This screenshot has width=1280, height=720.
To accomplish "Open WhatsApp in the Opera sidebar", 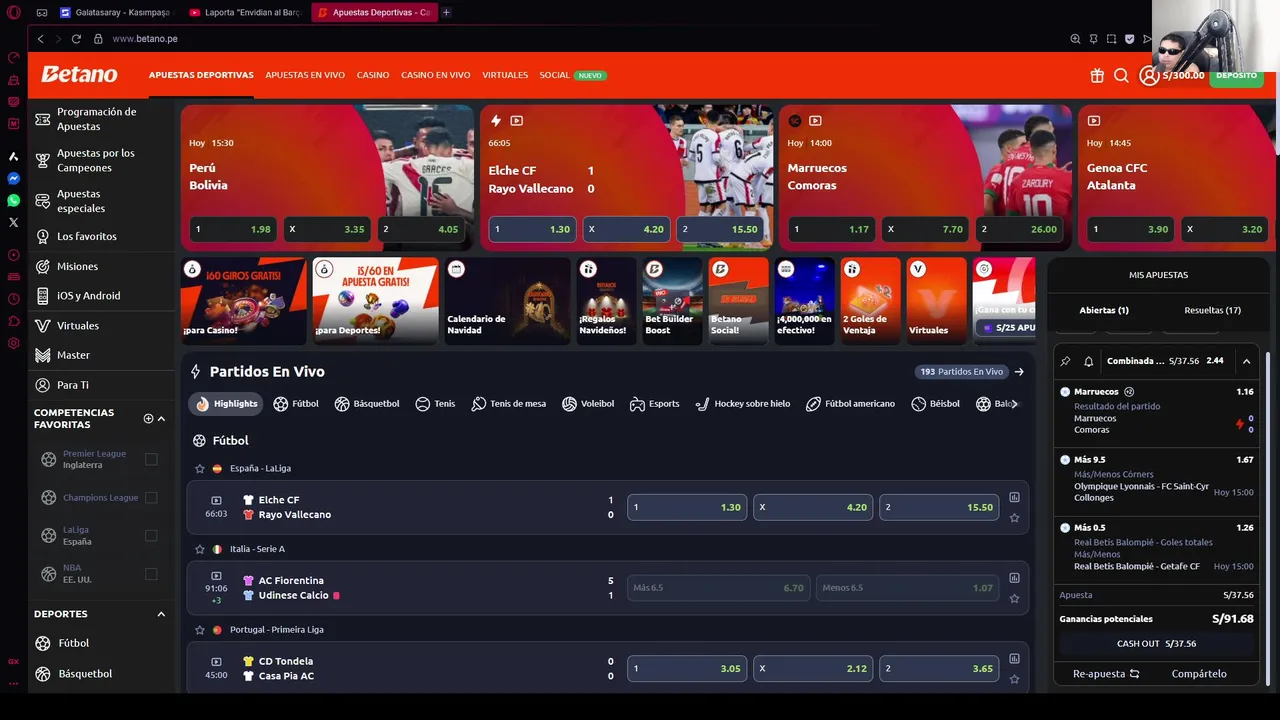I will 13,200.
